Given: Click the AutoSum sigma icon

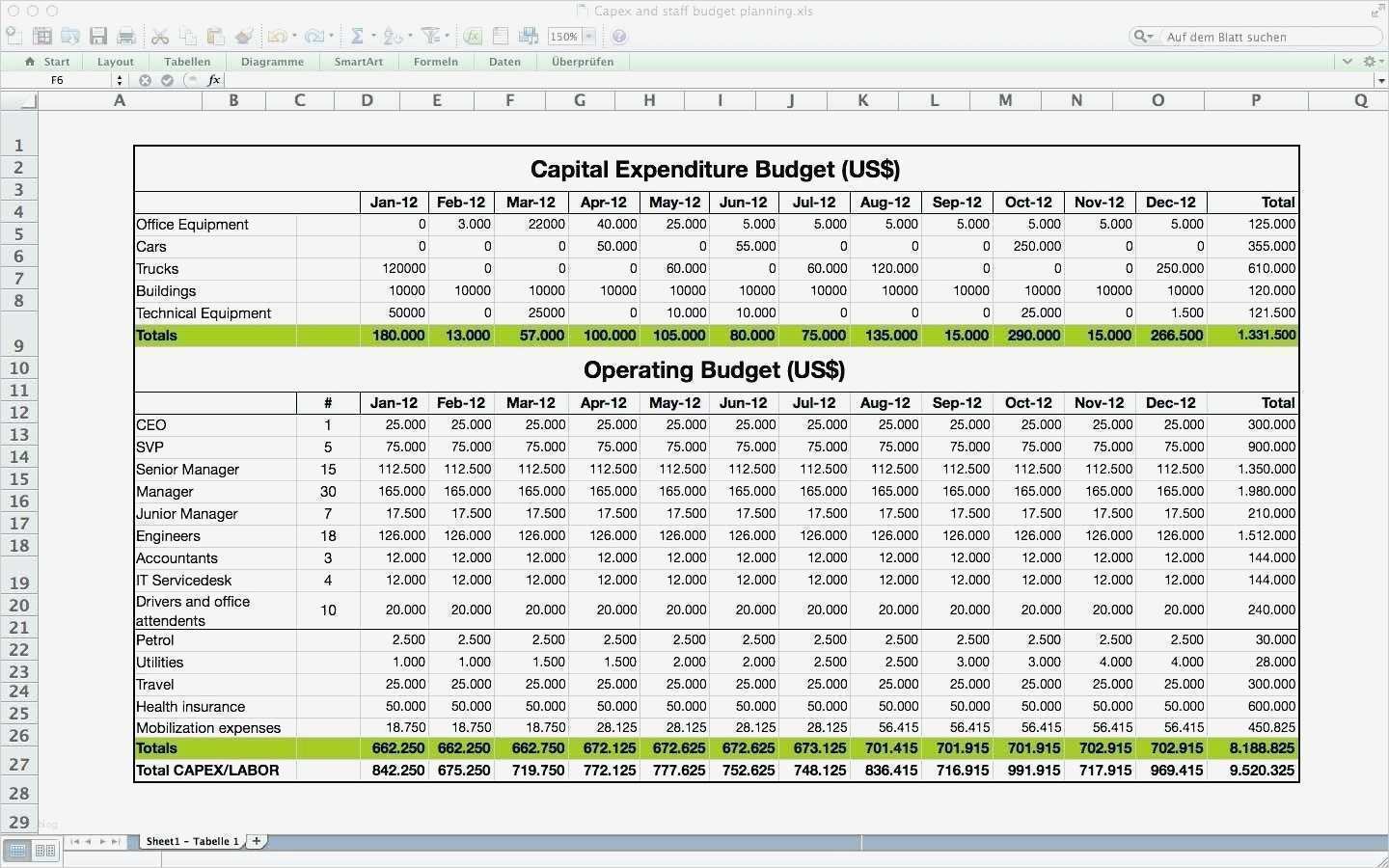Looking at the screenshot, I should [357, 36].
